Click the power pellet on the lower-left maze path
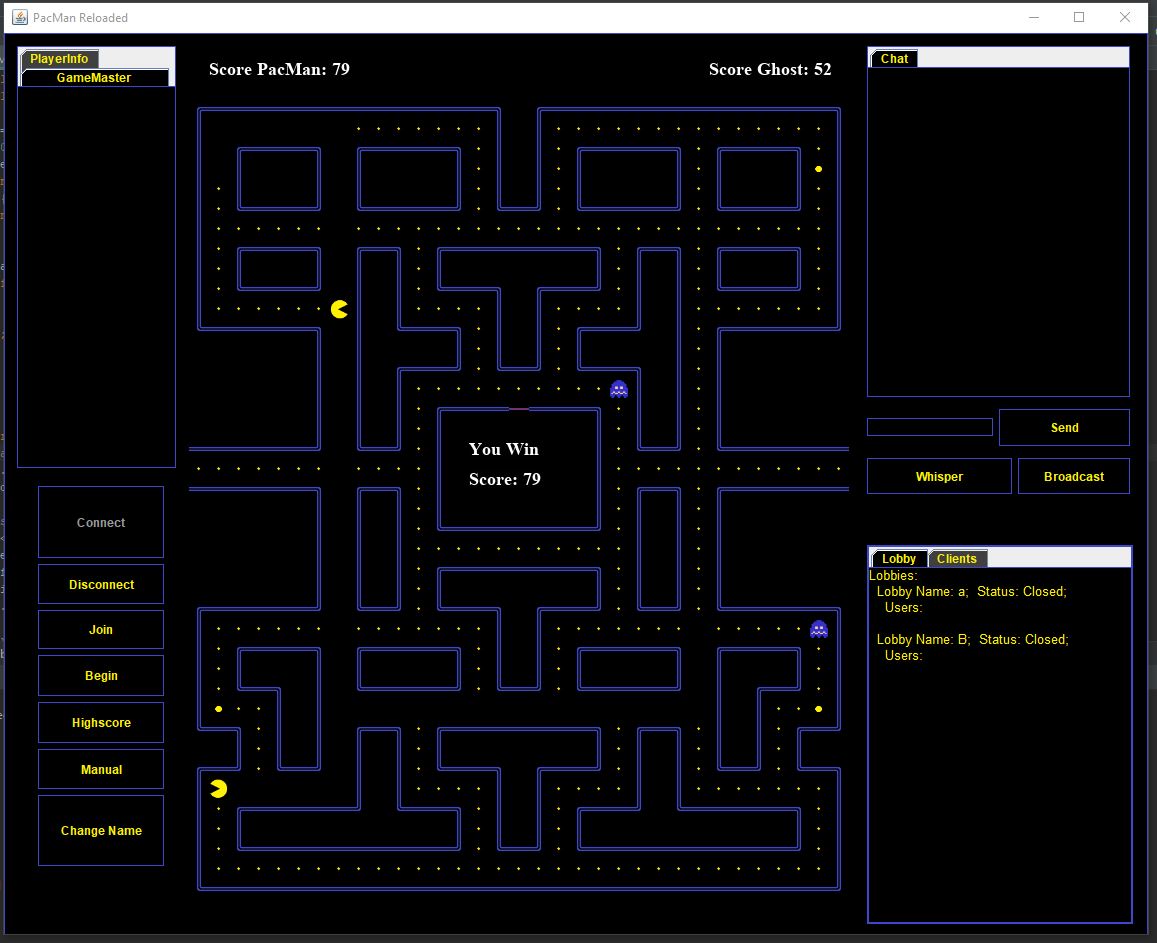This screenshot has width=1157, height=943. [x=218, y=707]
